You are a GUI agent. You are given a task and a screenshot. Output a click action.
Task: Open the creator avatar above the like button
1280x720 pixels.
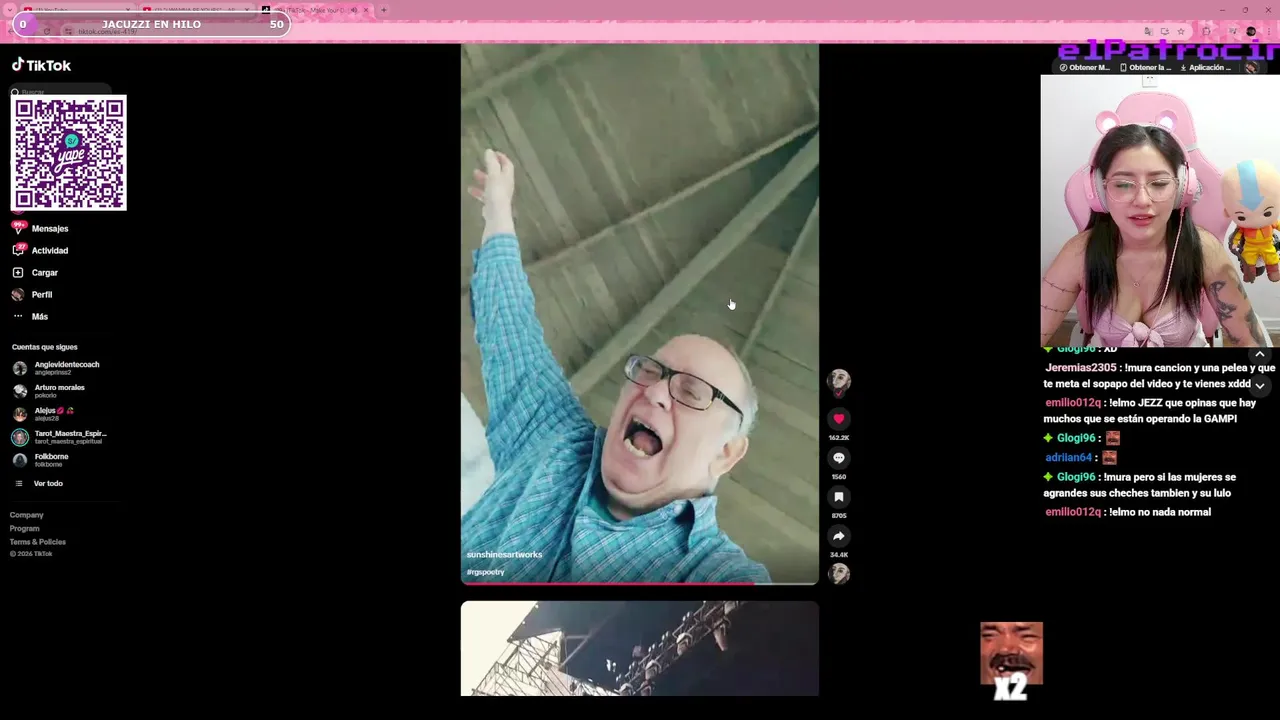pyautogui.click(x=839, y=380)
